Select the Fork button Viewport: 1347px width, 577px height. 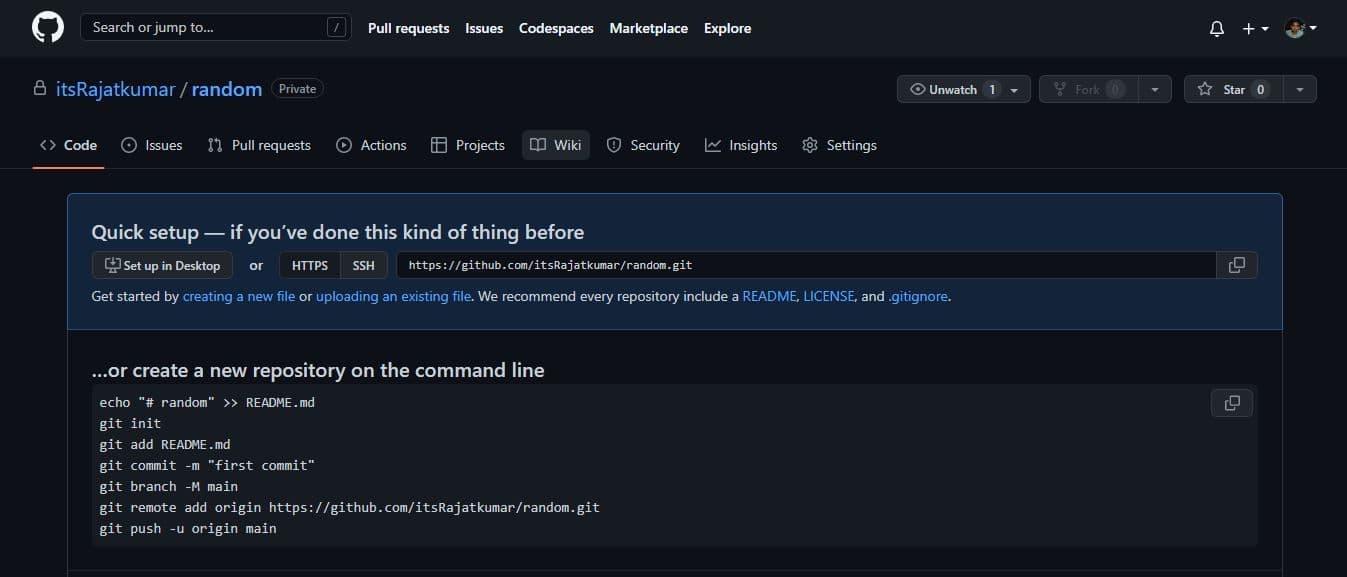1088,89
